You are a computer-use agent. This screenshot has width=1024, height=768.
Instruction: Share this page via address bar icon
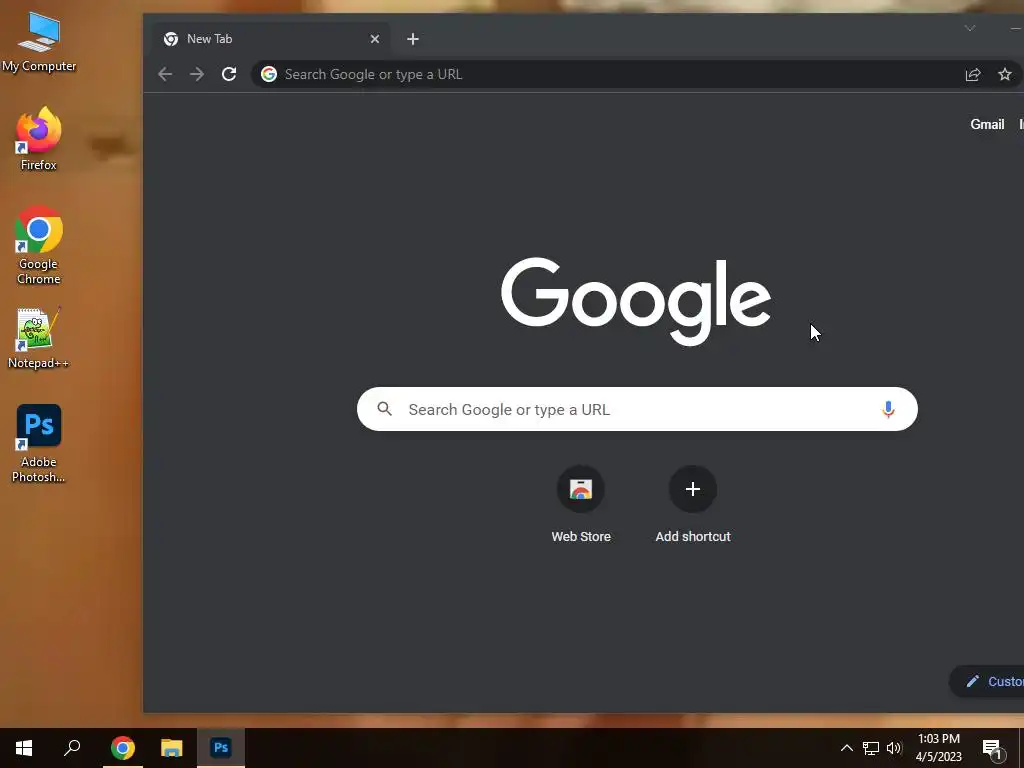coord(973,74)
